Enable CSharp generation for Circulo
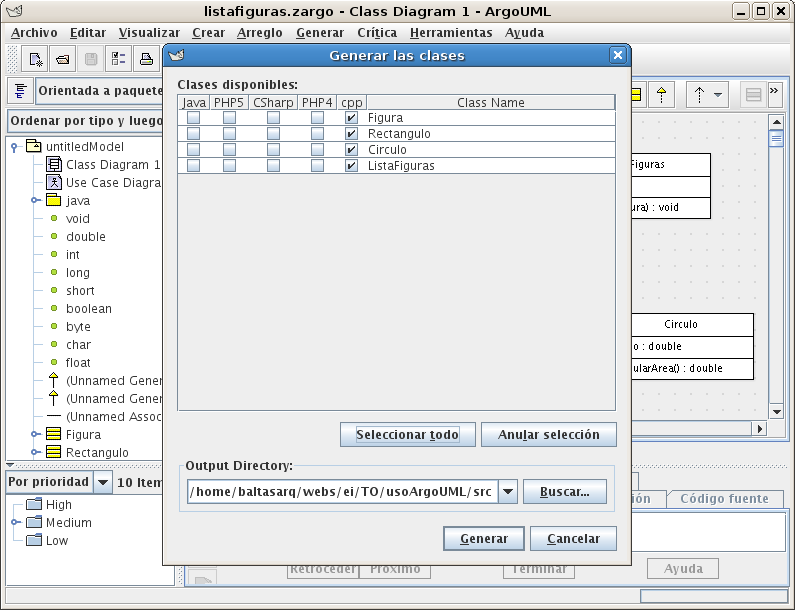The image size is (795, 610). coord(273,150)
